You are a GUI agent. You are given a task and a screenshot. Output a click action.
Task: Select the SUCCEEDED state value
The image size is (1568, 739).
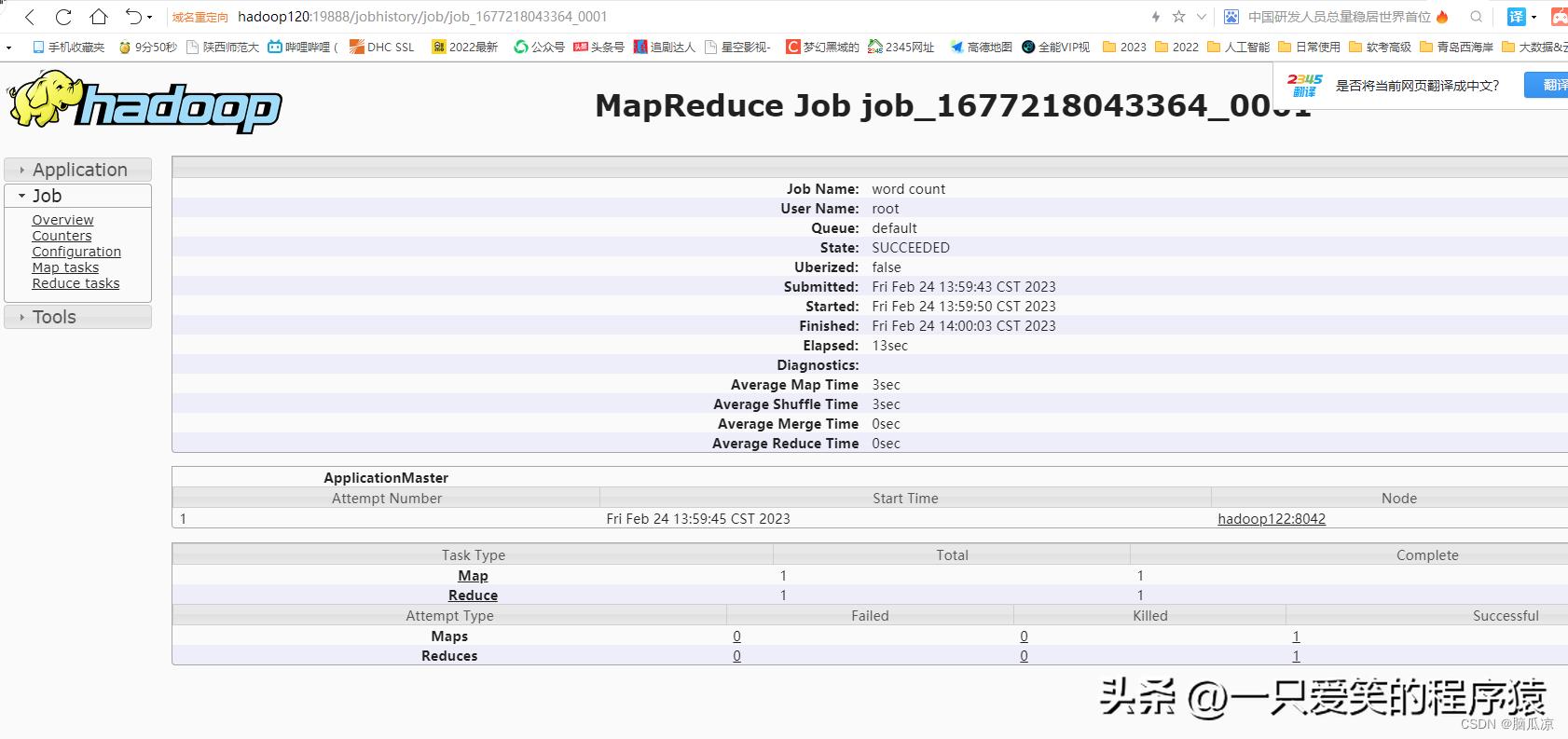pos(911,248)
